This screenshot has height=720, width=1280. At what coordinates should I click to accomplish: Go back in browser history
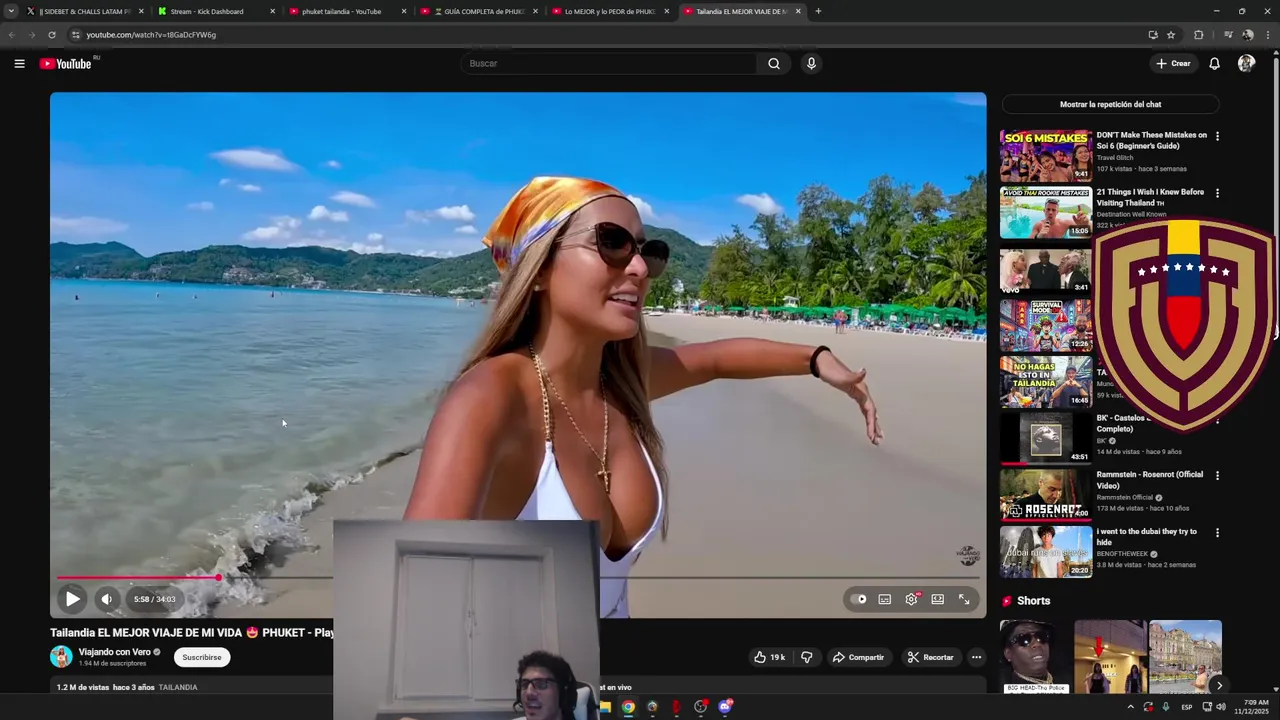pyautogui.click(x=12, y=35)
